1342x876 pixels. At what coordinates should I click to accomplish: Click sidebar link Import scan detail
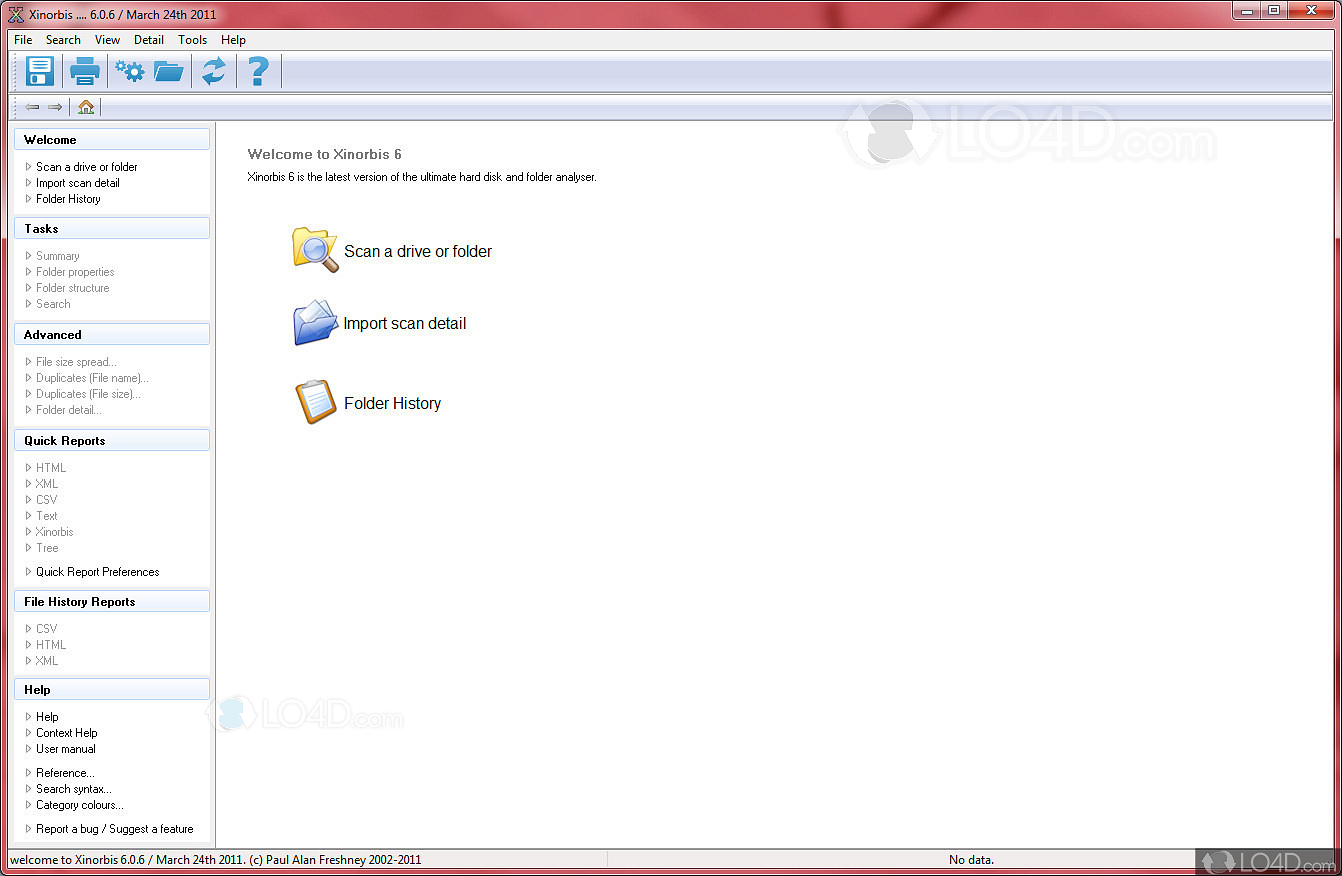click(78, 183)
